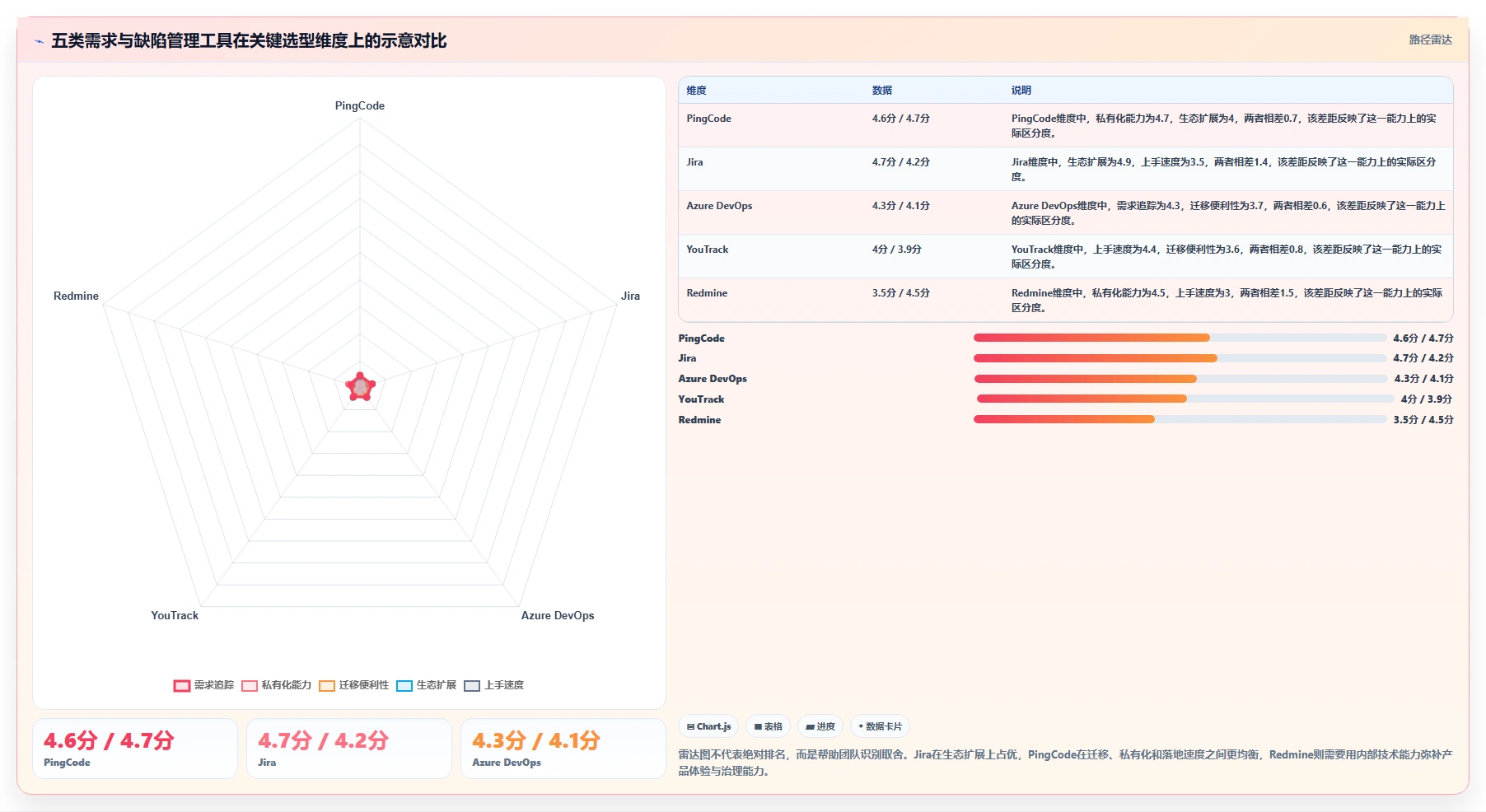This screenshot has height=812, width=1486.
Task: Toggle the 生态扩展 legend swatch
Action: 404,685
